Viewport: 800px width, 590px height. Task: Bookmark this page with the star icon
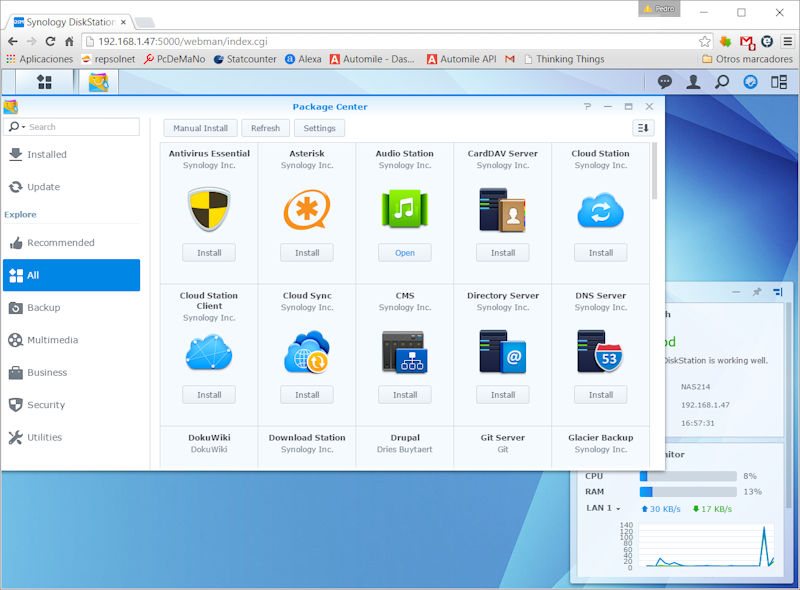coord(705,41)
